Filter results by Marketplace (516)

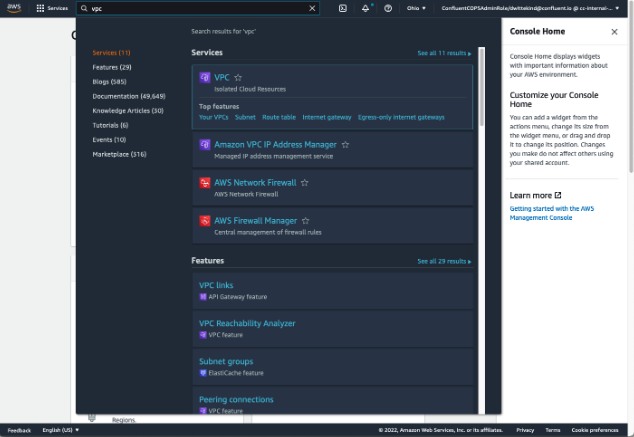(119, 154)
